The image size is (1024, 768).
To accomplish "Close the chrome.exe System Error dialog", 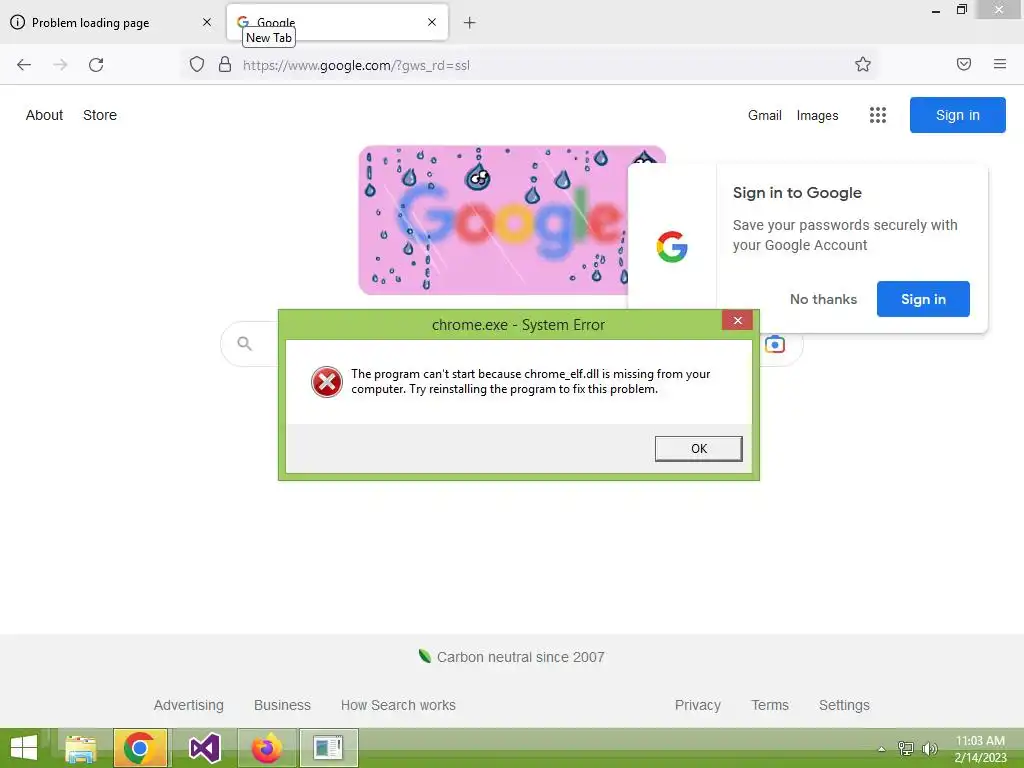I will pyautogui.click(x=737, y=321).
